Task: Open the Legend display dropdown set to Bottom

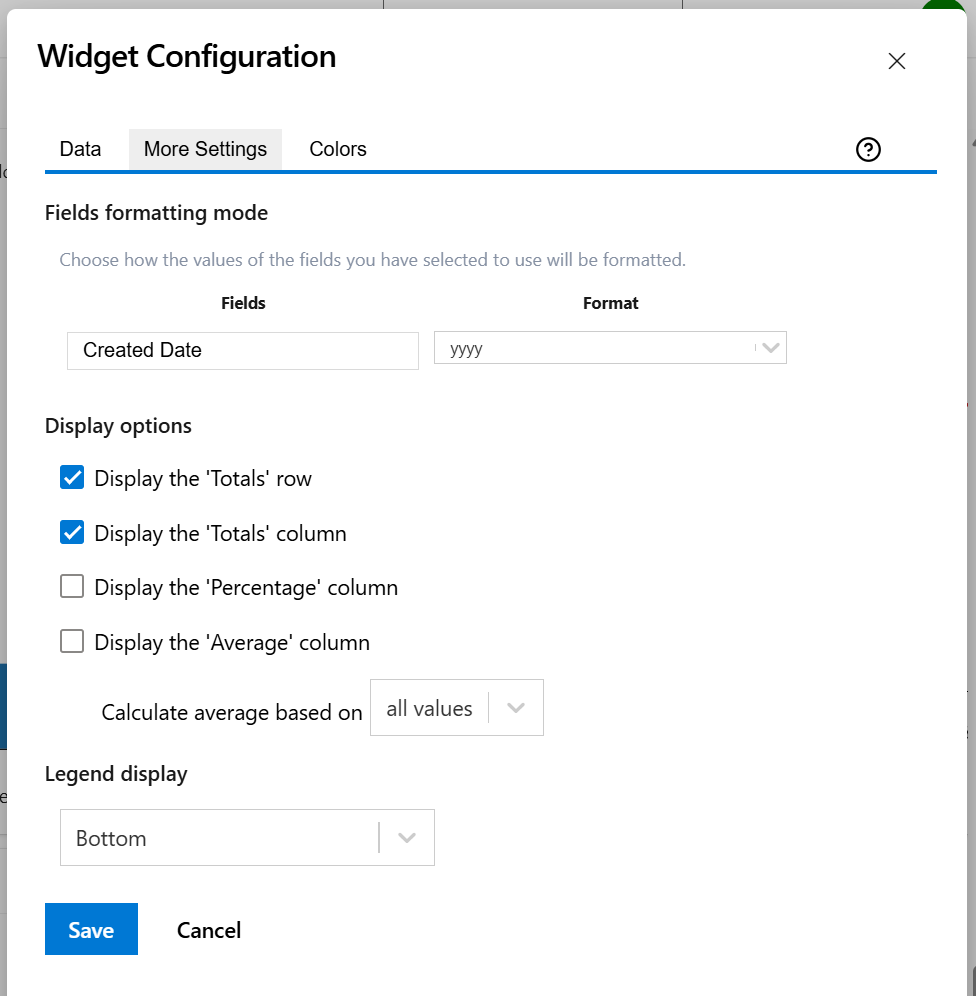Action: pos(246,837)
